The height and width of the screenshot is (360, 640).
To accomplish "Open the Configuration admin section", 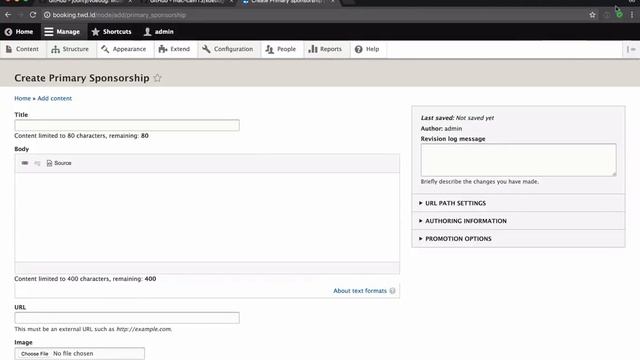I will [x=228, y=49].
